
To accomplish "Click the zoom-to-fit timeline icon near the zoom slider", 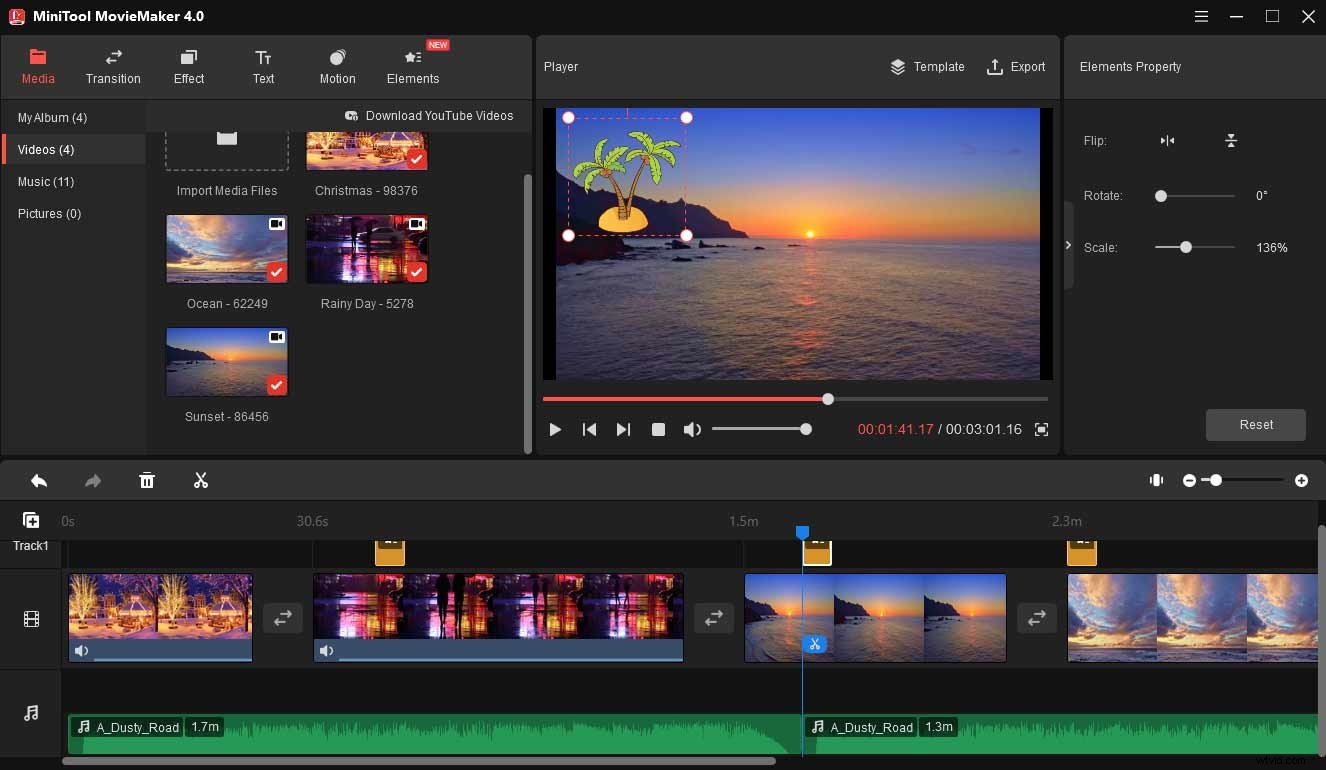I will (x=1156, y=480).
